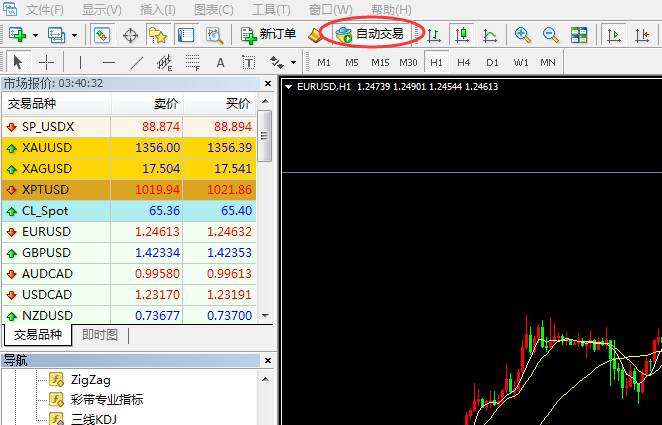Switch to D1 timeframe

click(x=492, y=62)
